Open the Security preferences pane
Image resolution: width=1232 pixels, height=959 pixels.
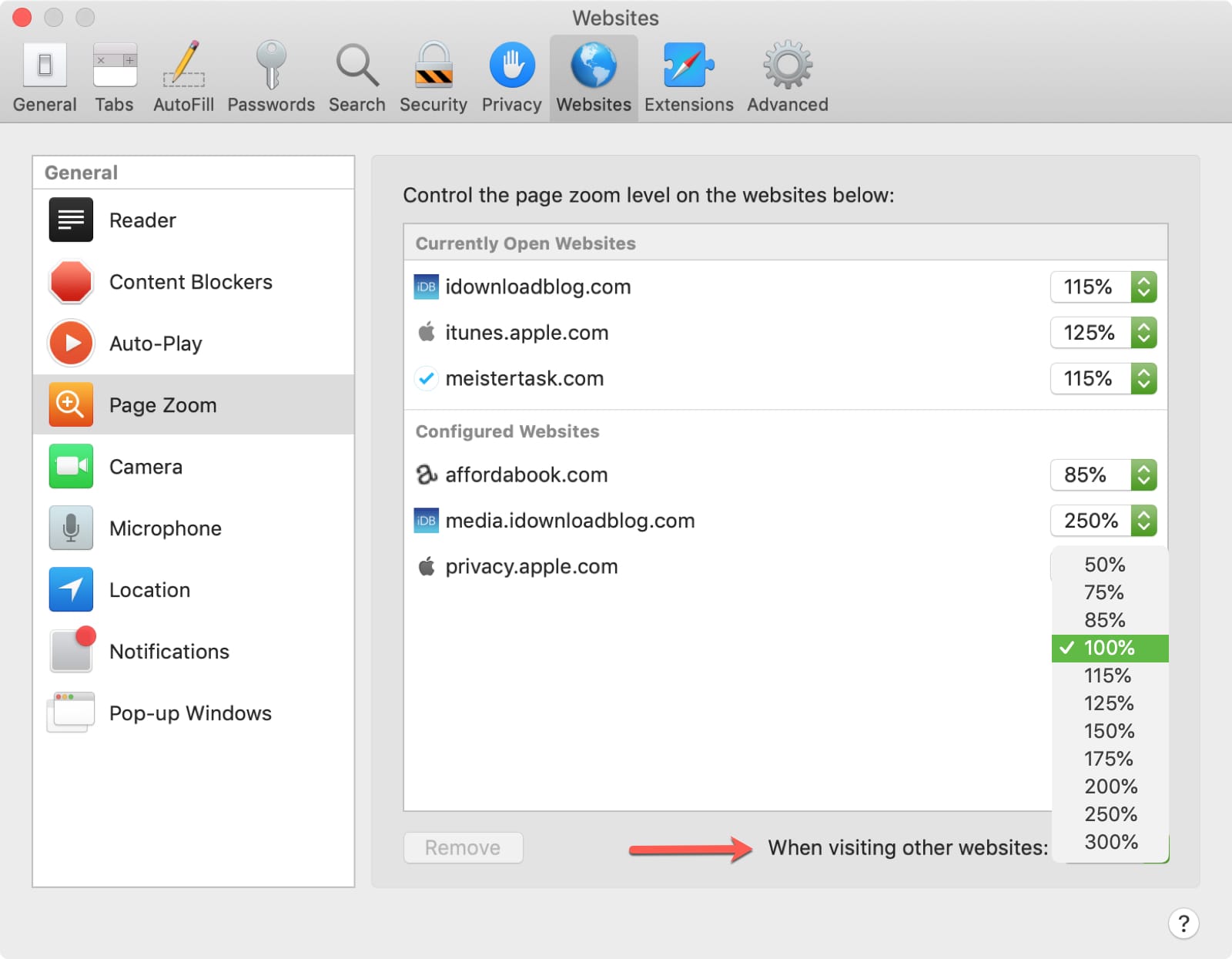coord(434,78)
